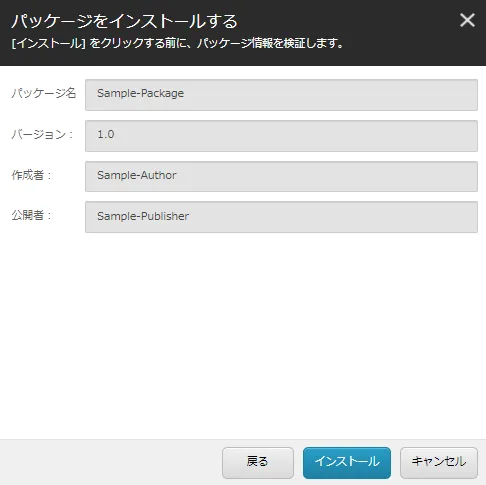Viewport: 486px width, 485px height.
Task: Click the 公開者 field containing Sample-Publisher
Action: click(x=281, y=217)
